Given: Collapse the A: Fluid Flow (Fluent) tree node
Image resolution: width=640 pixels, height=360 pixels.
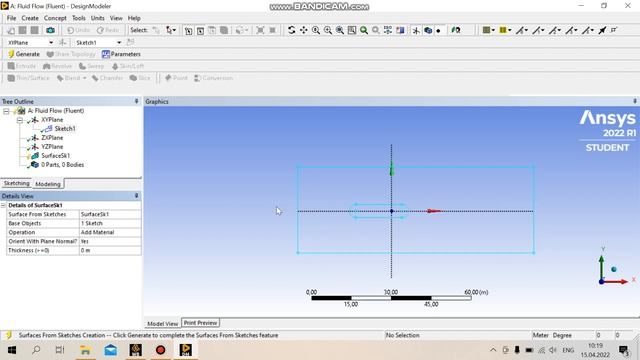Looking at the screenshot, I should click(x=6, y=111).
